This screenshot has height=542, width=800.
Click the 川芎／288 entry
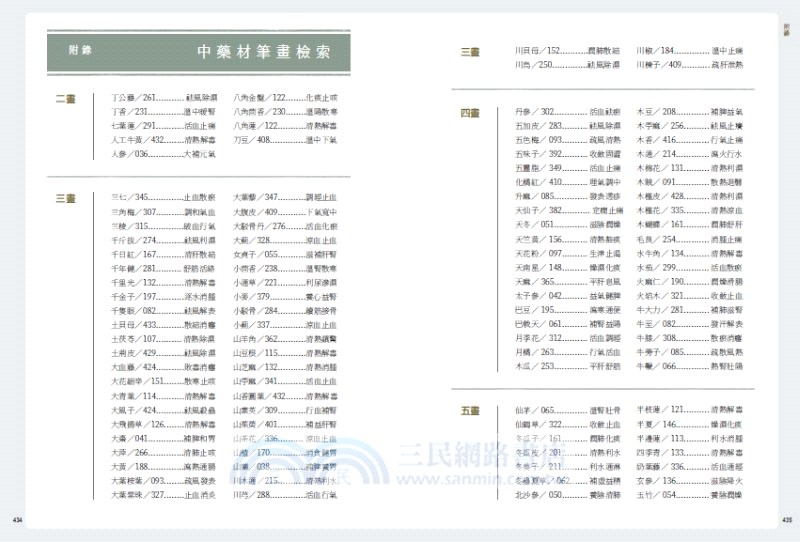[x=285, y=495]
